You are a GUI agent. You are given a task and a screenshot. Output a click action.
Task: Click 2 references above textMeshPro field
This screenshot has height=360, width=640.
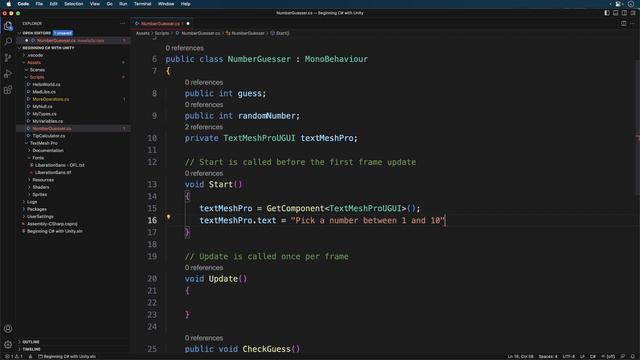203,127
